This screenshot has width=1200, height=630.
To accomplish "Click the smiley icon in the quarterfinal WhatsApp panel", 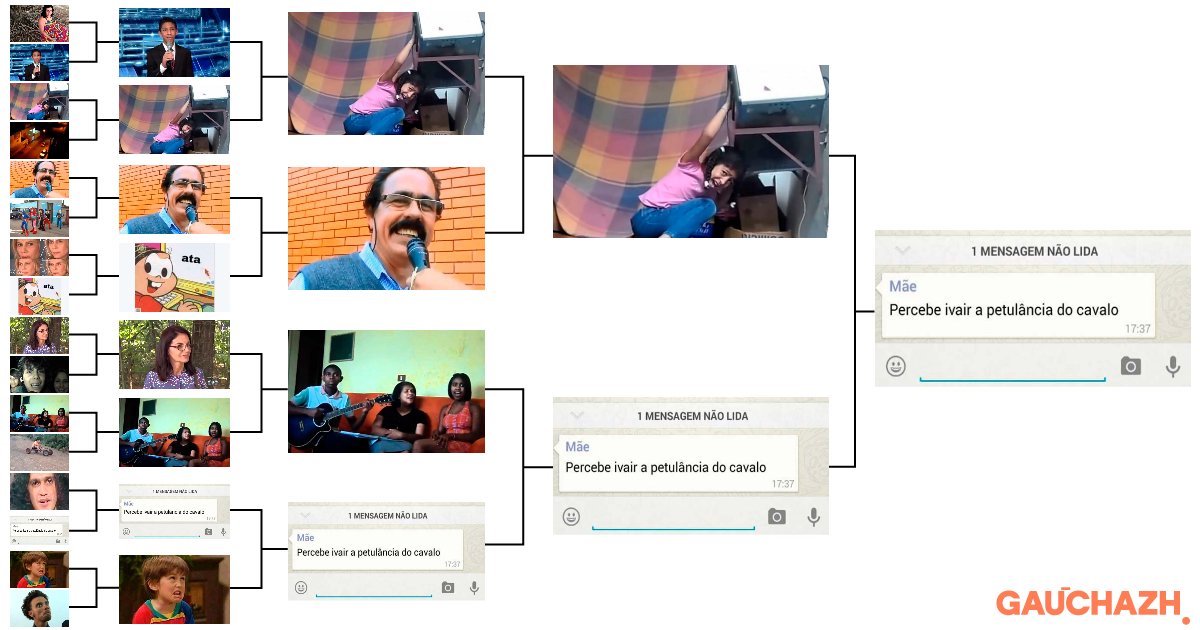I will click(301, 587).
